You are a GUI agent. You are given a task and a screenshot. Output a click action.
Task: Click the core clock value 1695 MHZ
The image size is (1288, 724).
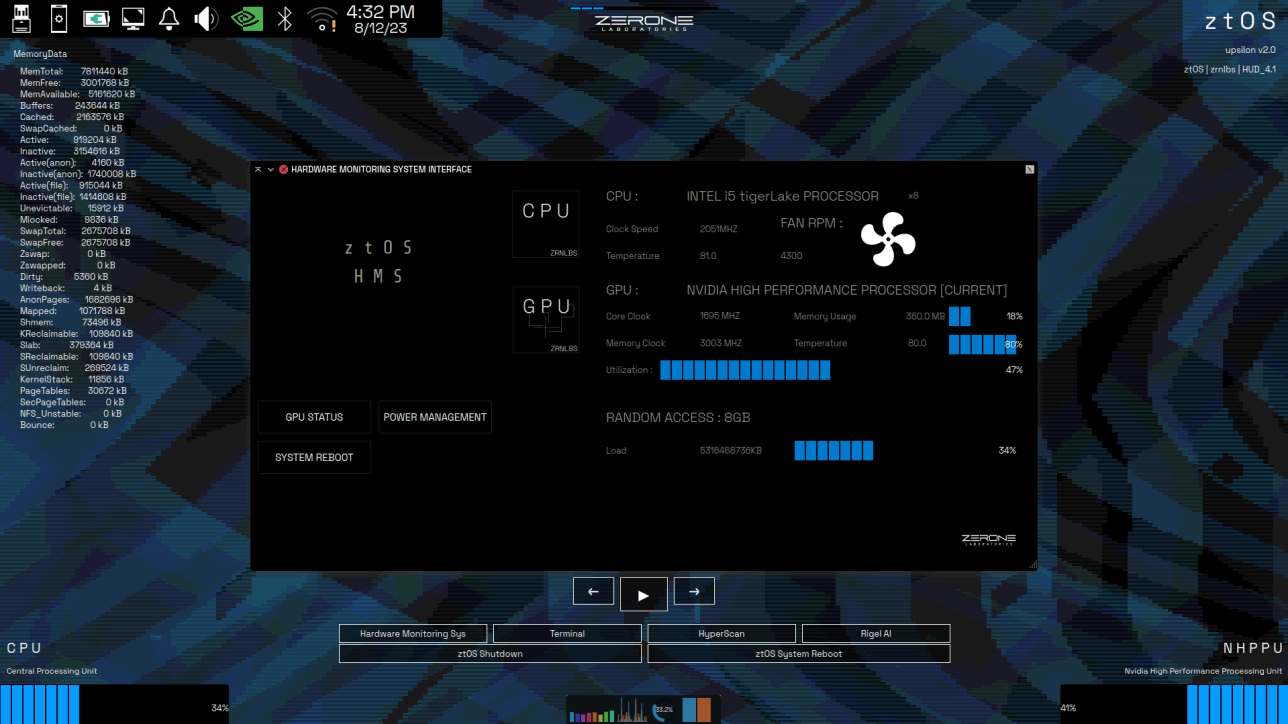[720, 316]
